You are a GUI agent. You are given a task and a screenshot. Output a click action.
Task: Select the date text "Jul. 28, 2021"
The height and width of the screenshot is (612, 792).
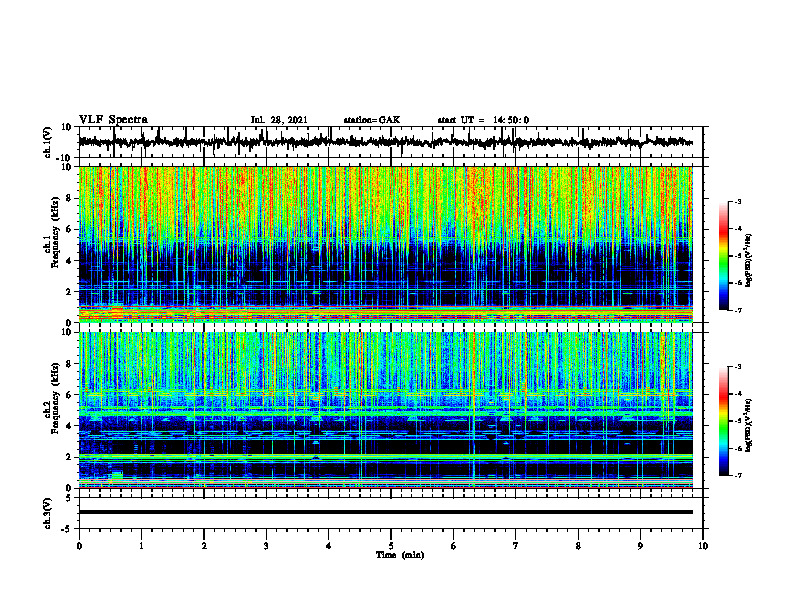pos(279,120)
